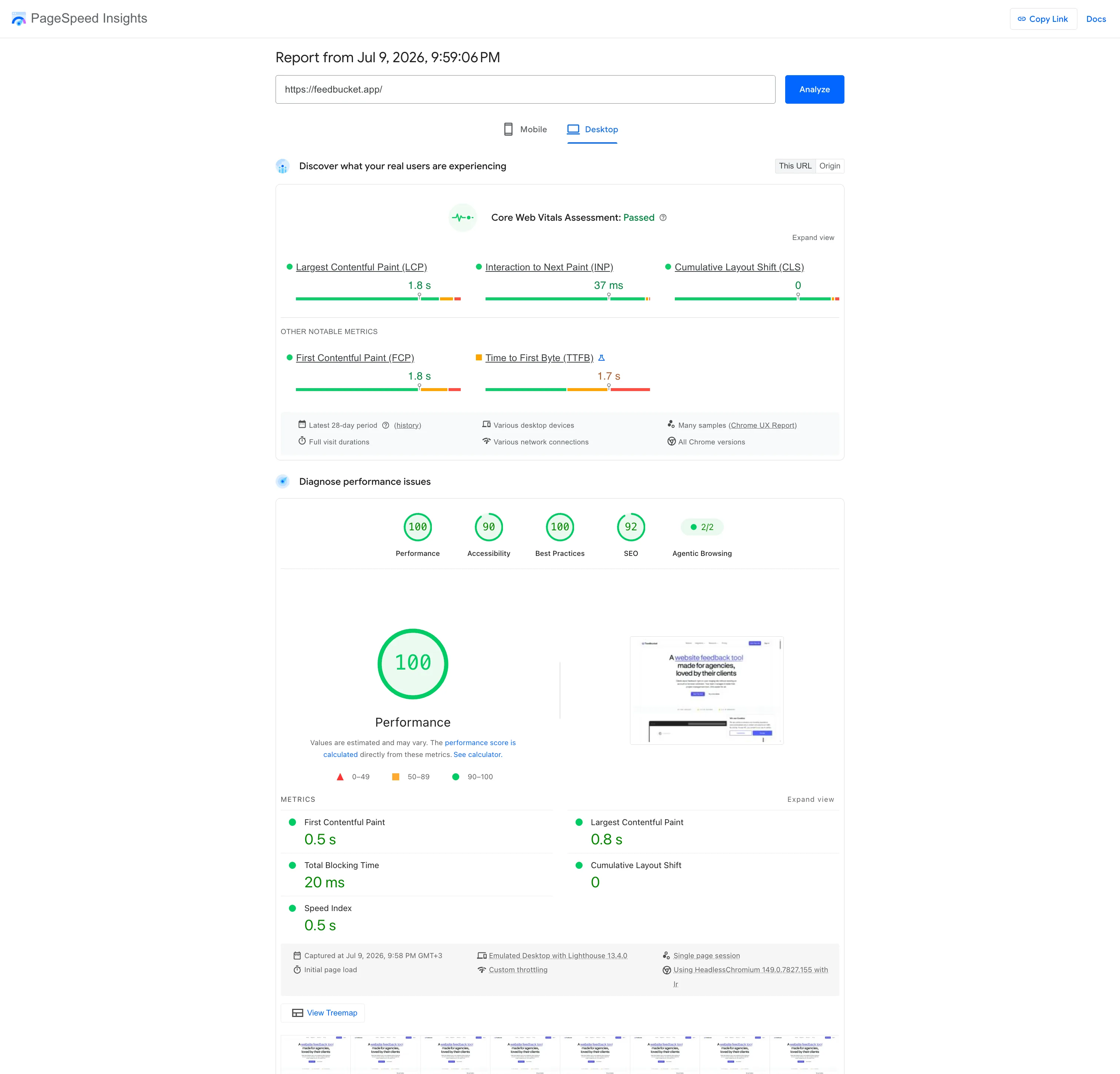Select the Origin toggle
1120x1074 pixels.
(x=830, y=166)
